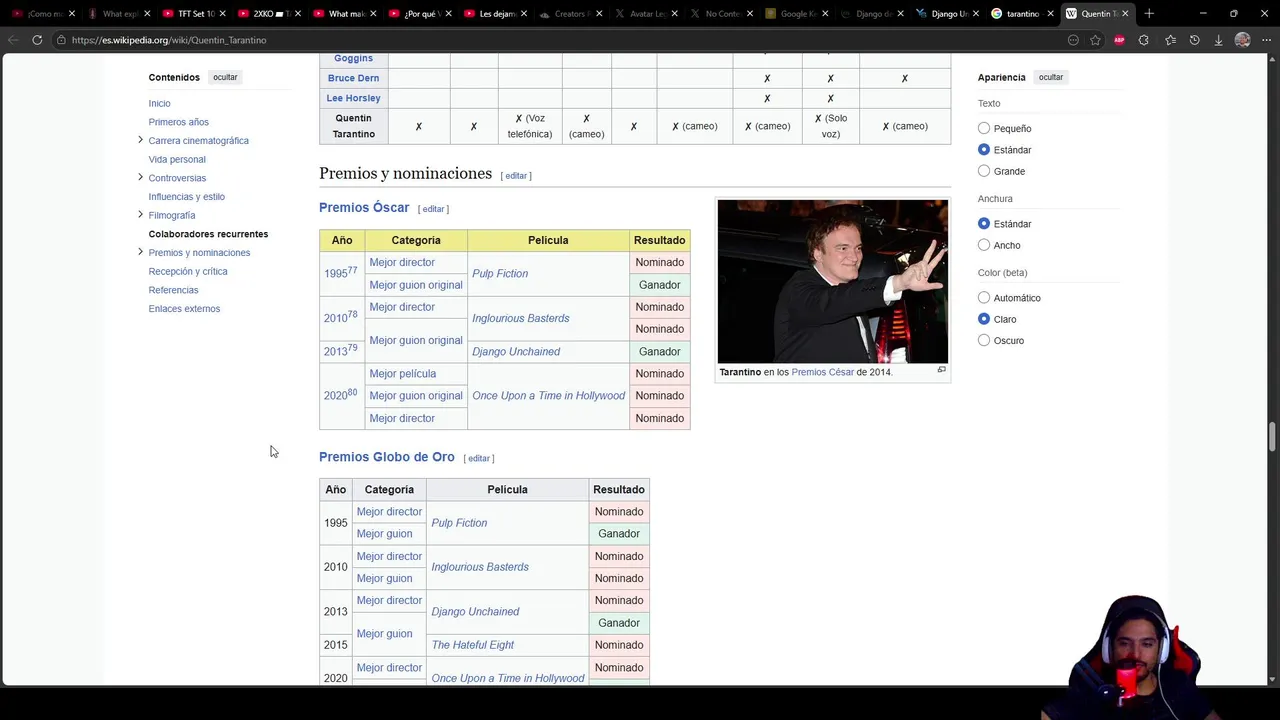Switch to the TFT Set 10 tab

click(194, 14)
